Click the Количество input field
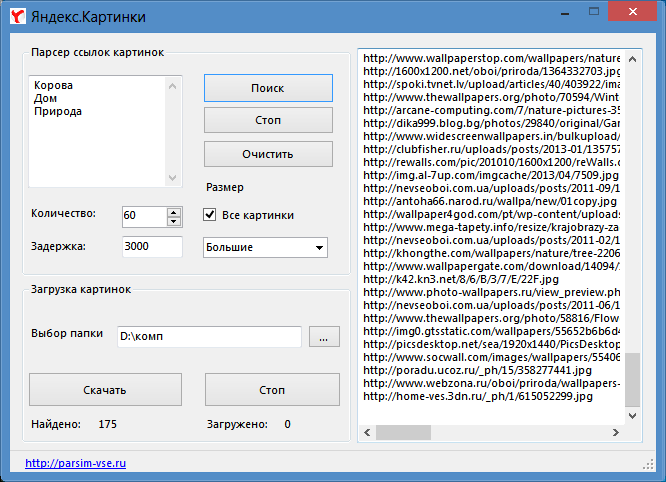 pyautogui.click(x=143, y=216)
